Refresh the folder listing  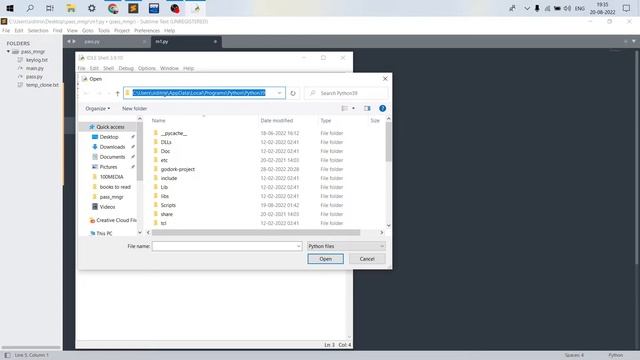[293, 93]
